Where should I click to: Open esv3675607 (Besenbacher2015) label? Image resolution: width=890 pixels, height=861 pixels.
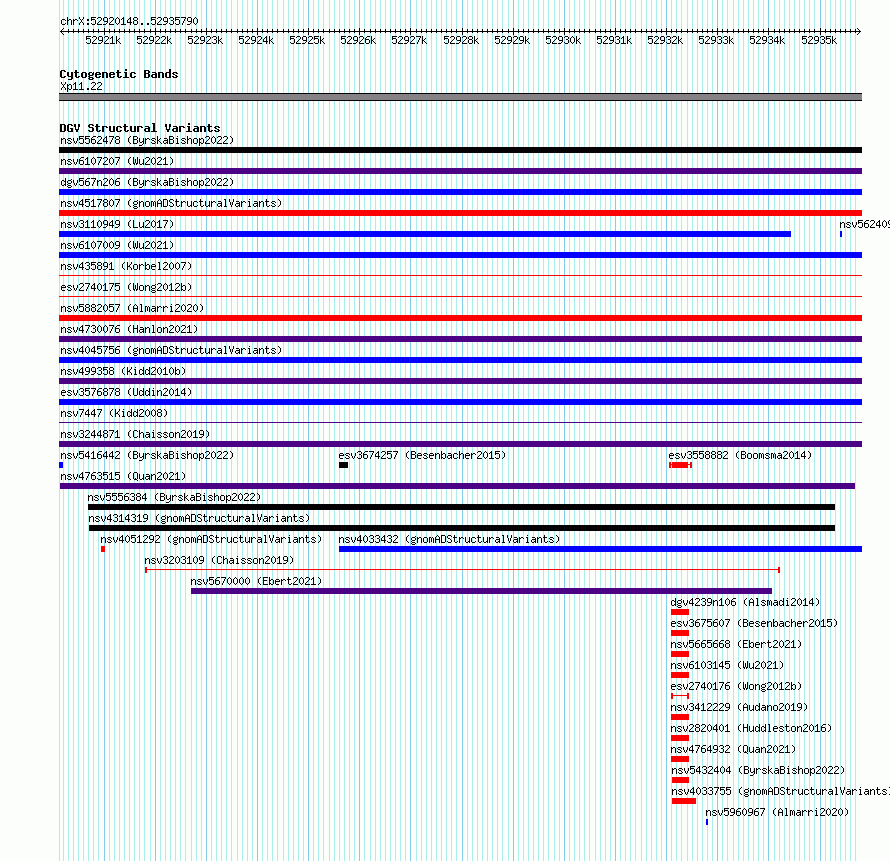tap(754, 623)
